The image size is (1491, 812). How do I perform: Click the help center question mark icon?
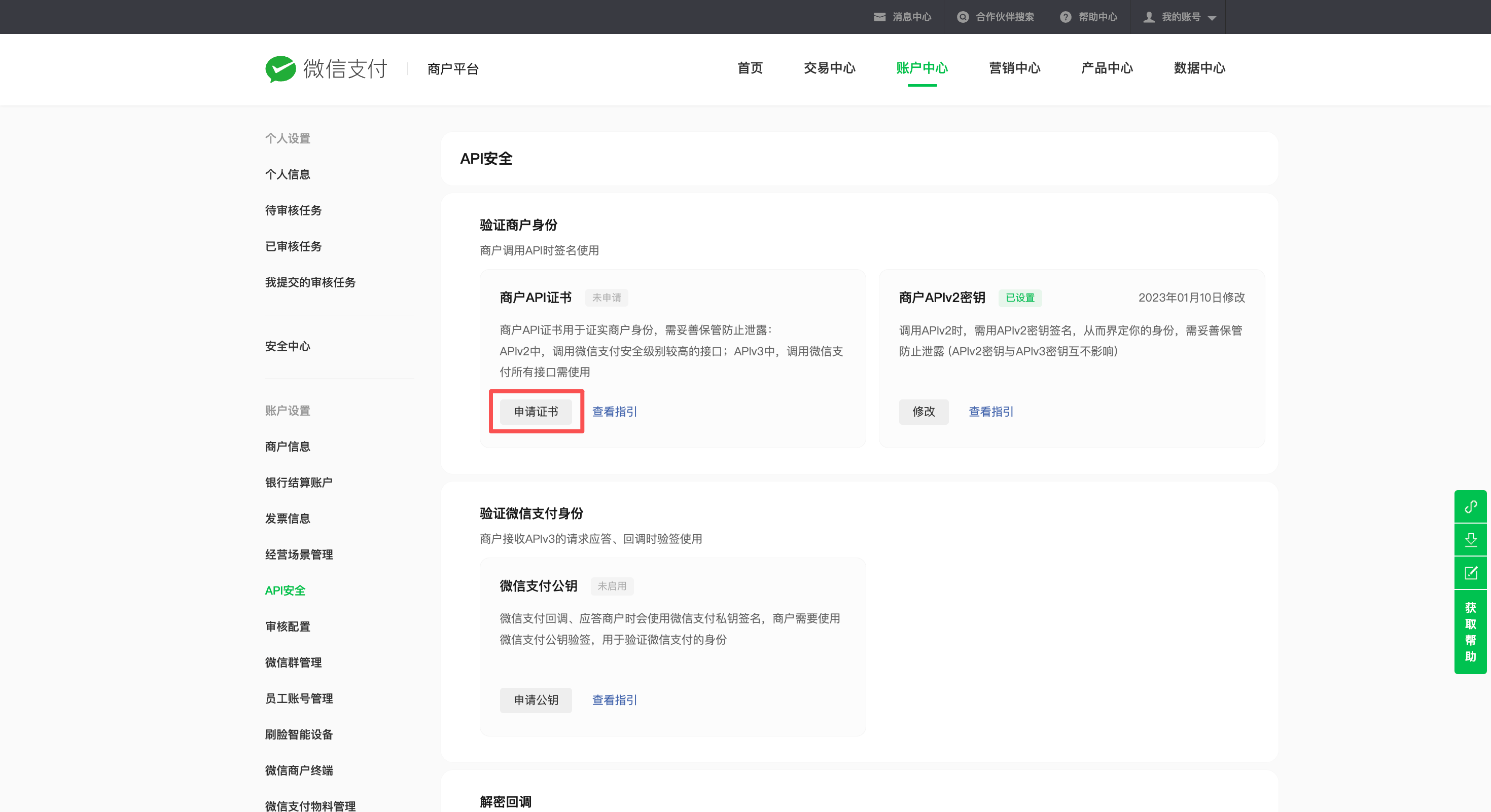(x=1065, y=17)
